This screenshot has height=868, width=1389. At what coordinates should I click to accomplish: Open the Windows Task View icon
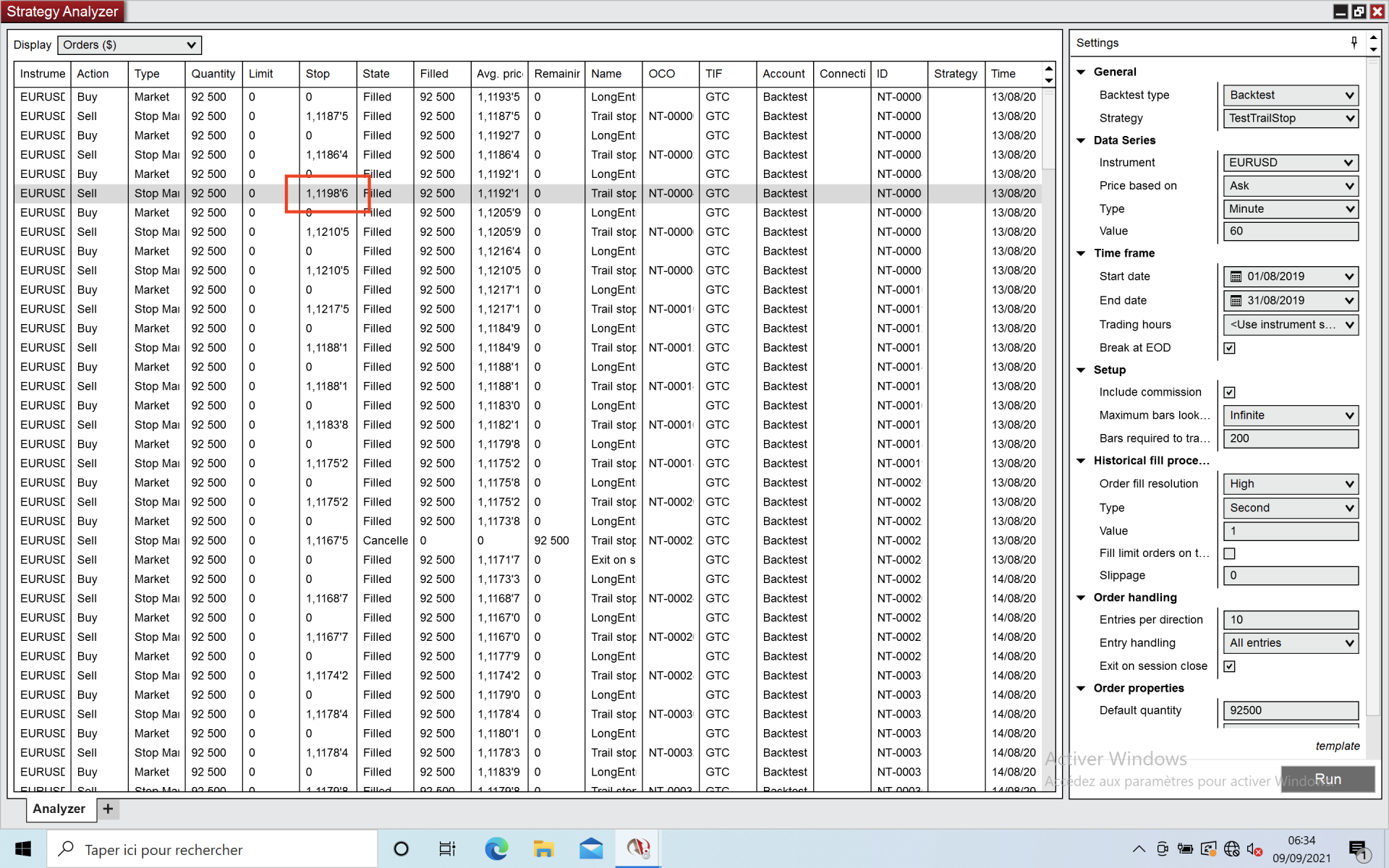click(447, 848)
